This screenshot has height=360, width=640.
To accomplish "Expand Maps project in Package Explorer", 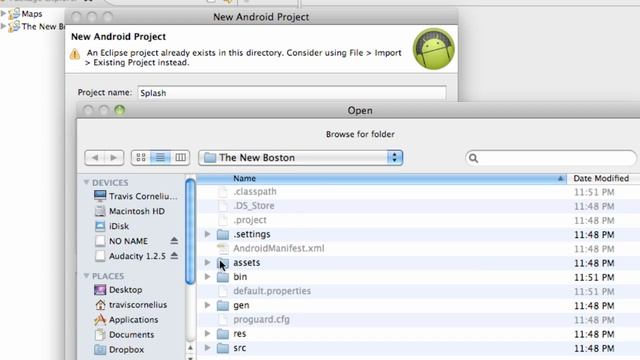I will point(3,13).
